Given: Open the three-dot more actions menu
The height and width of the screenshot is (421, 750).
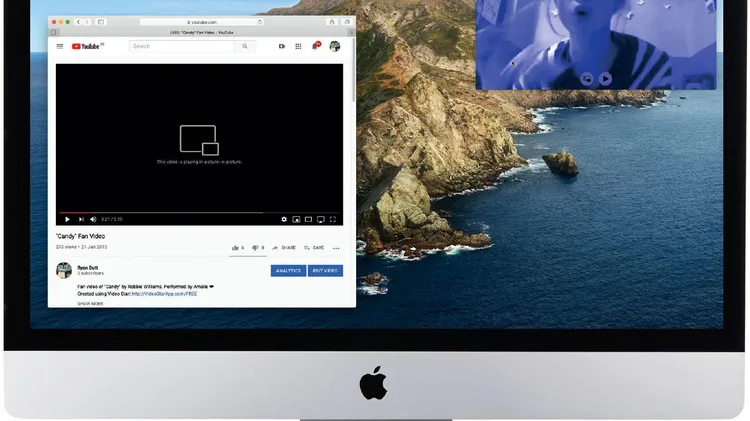Looking at the screenshot, I should (336, 248).
